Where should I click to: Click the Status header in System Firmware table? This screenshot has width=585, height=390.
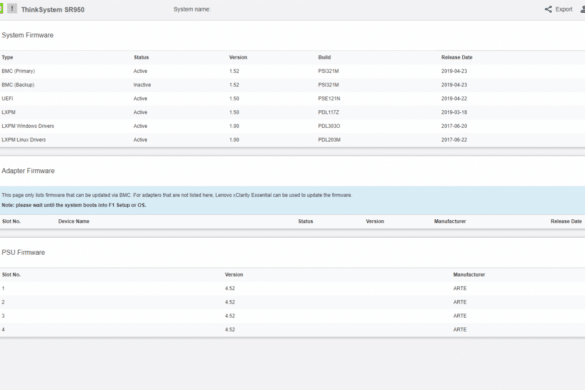pyautogui.click(x=141, y=57)
